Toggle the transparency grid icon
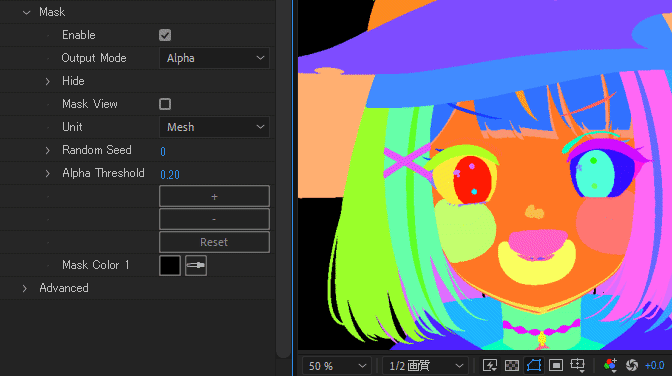Screen dimensions: 672x376 click(512, 365)
